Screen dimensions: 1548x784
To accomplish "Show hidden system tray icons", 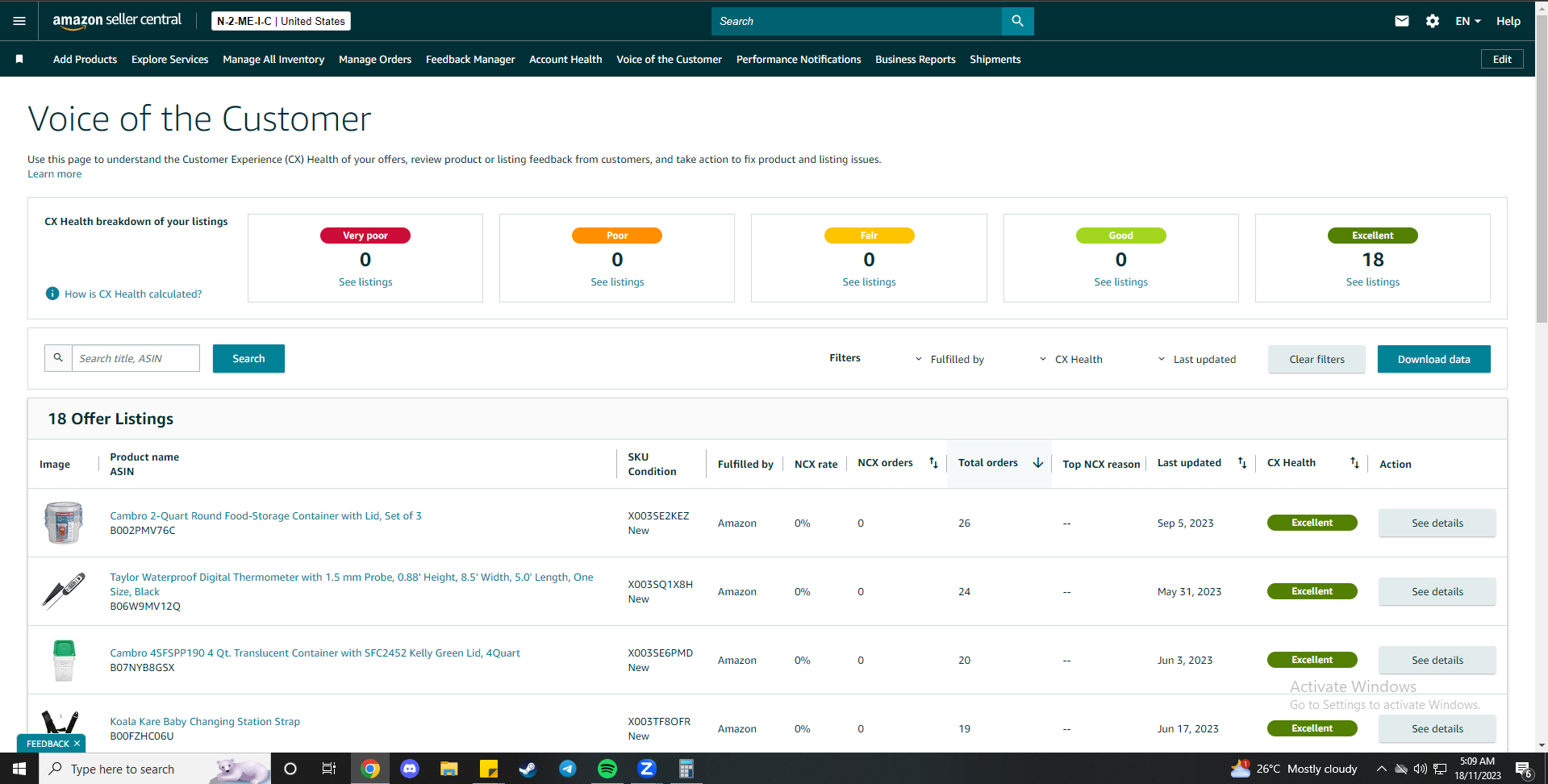I will (x=1381, y=769).
